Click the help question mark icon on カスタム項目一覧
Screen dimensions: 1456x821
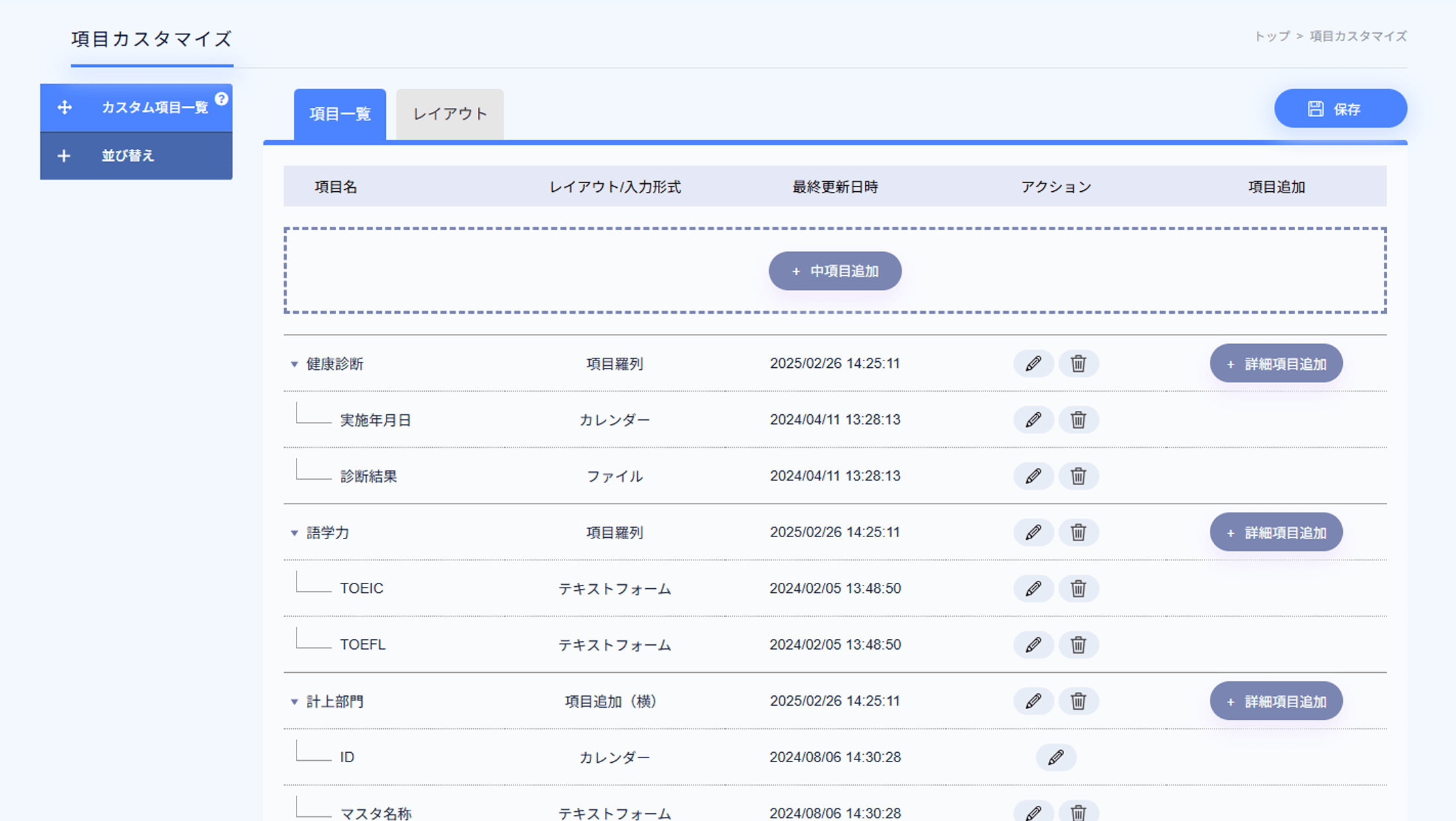click(222, 99)
